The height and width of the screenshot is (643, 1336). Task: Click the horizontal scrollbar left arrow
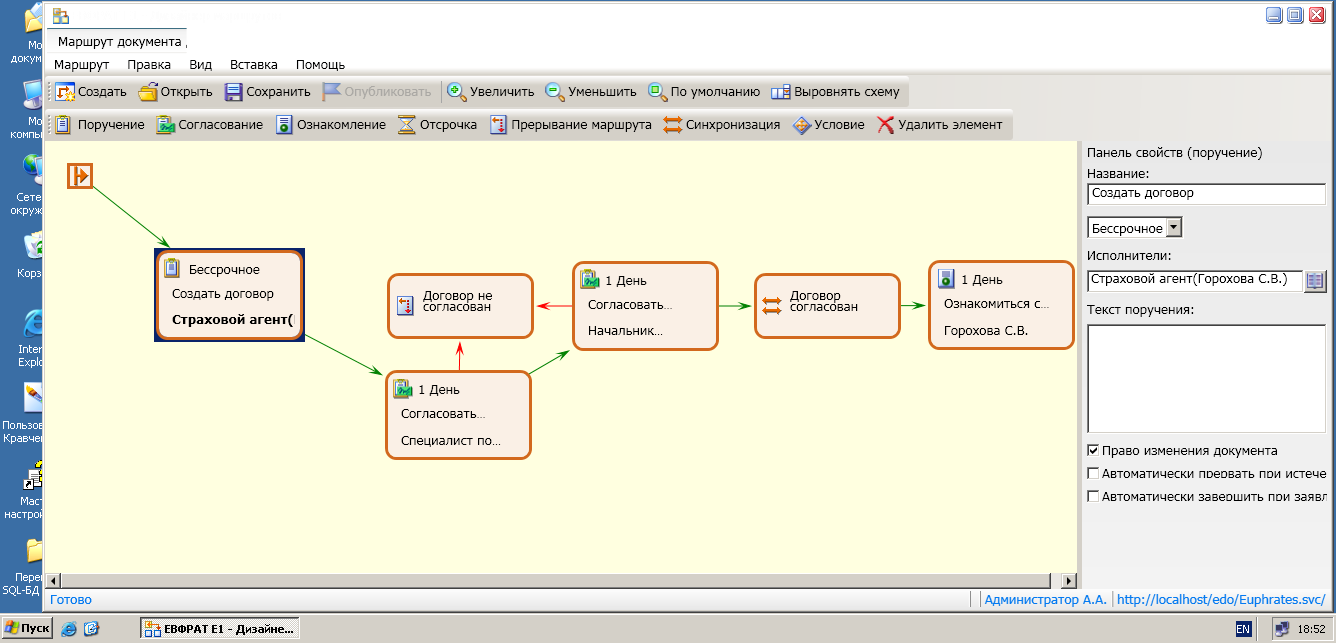pyautogui.click(x=53, y=580)
